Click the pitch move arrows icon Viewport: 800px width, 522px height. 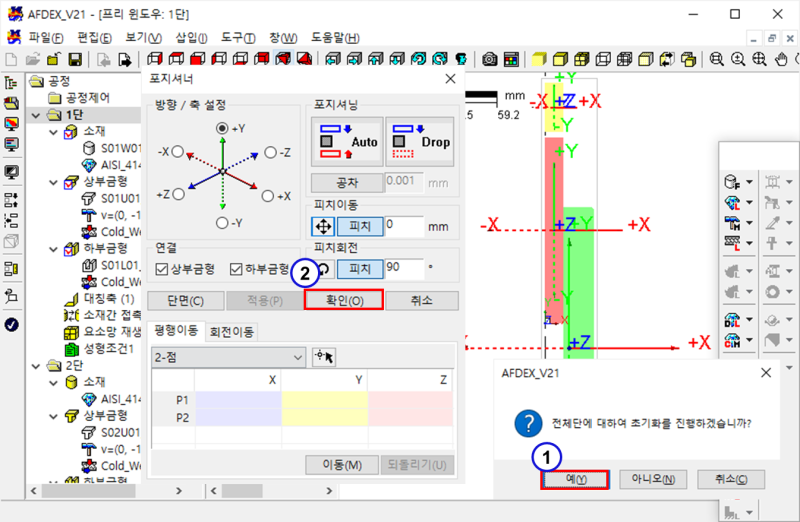(x=323, y=226)
